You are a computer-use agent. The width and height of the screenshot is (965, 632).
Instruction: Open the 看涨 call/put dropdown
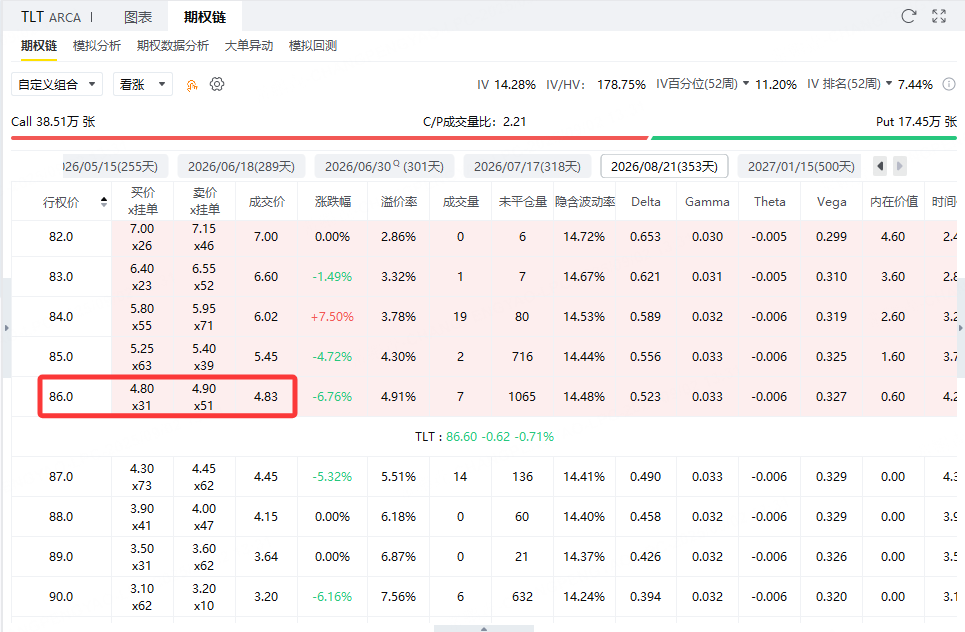pos(143,84)
